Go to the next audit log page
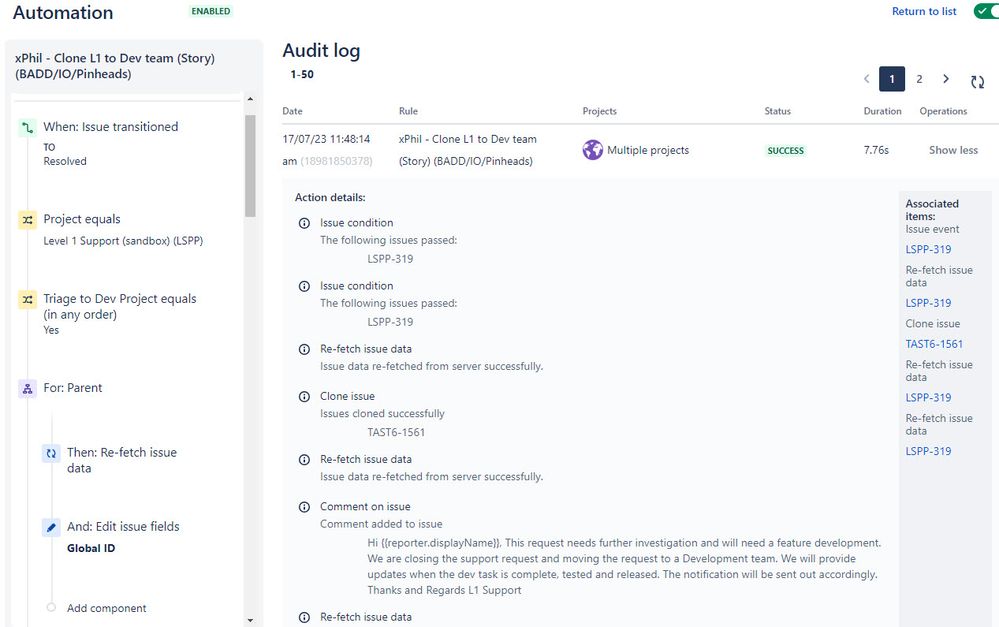 946,79
